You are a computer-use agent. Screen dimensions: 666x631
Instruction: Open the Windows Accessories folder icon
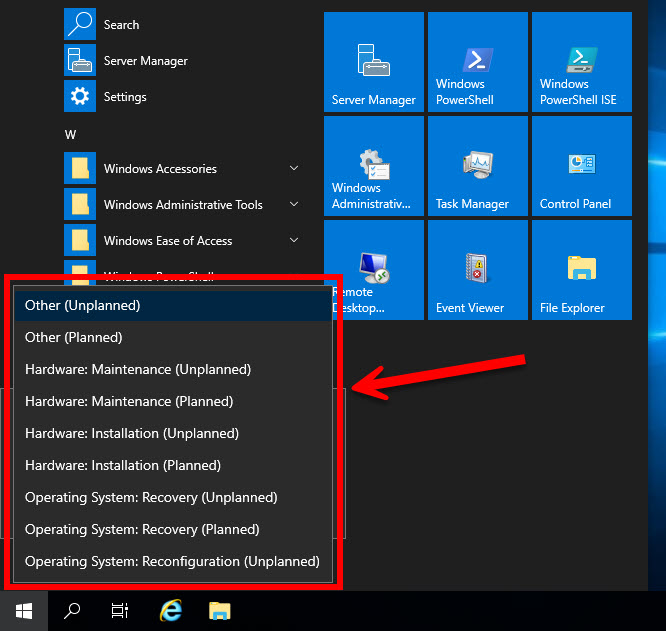tap(80, 168)
